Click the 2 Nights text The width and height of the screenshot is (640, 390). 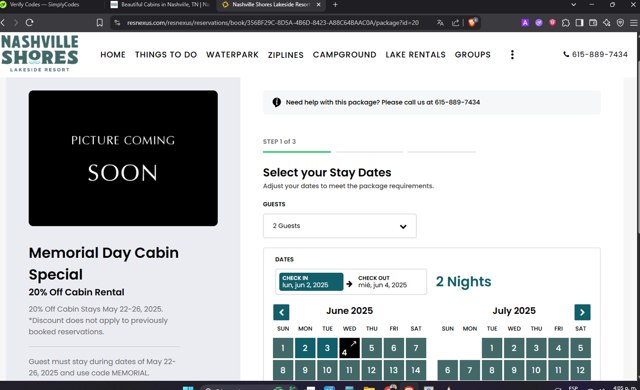click(x=463, y=281)
